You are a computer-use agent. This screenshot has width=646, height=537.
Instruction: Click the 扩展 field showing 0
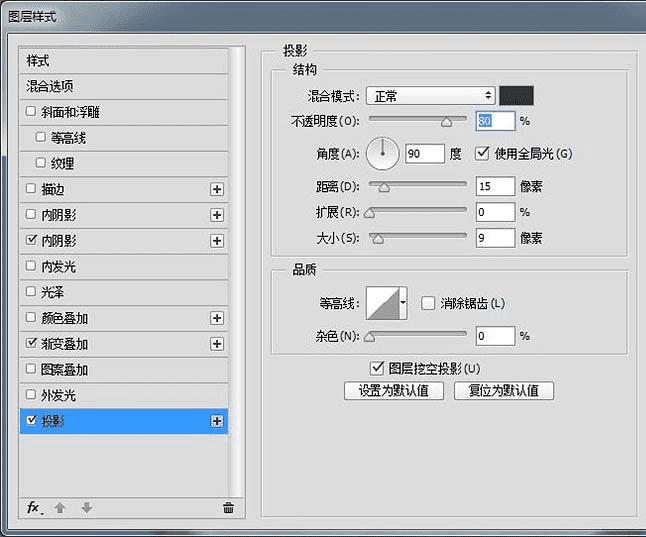pyautogui.click(x=495, y=212)
